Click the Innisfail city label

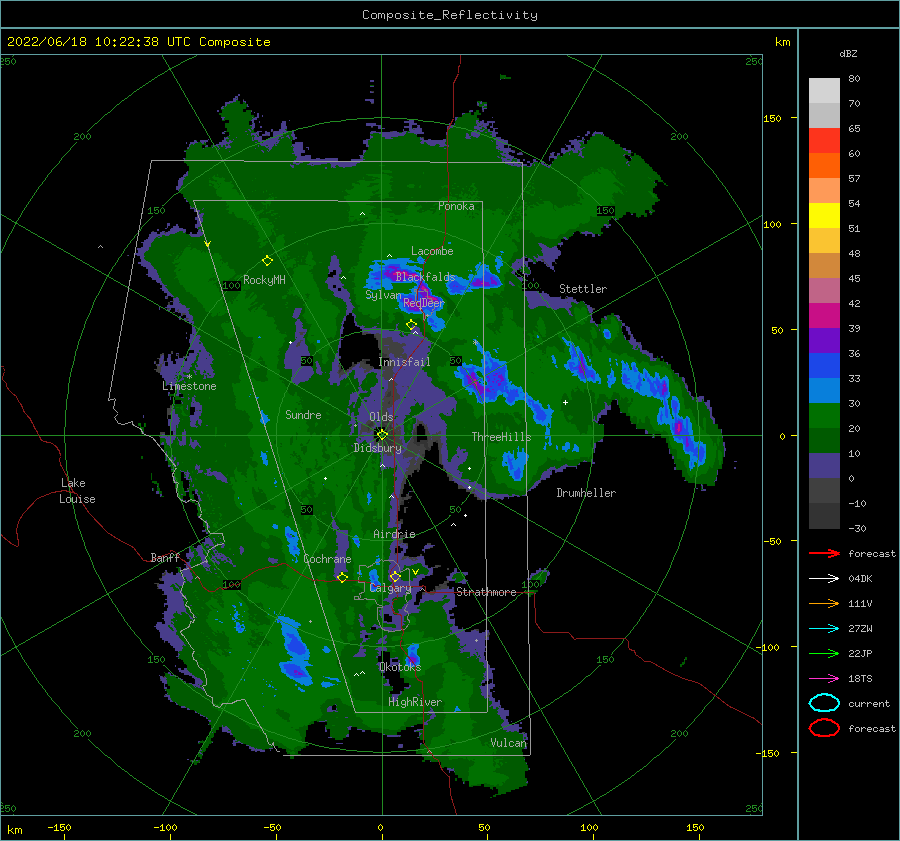pos(404,362)
